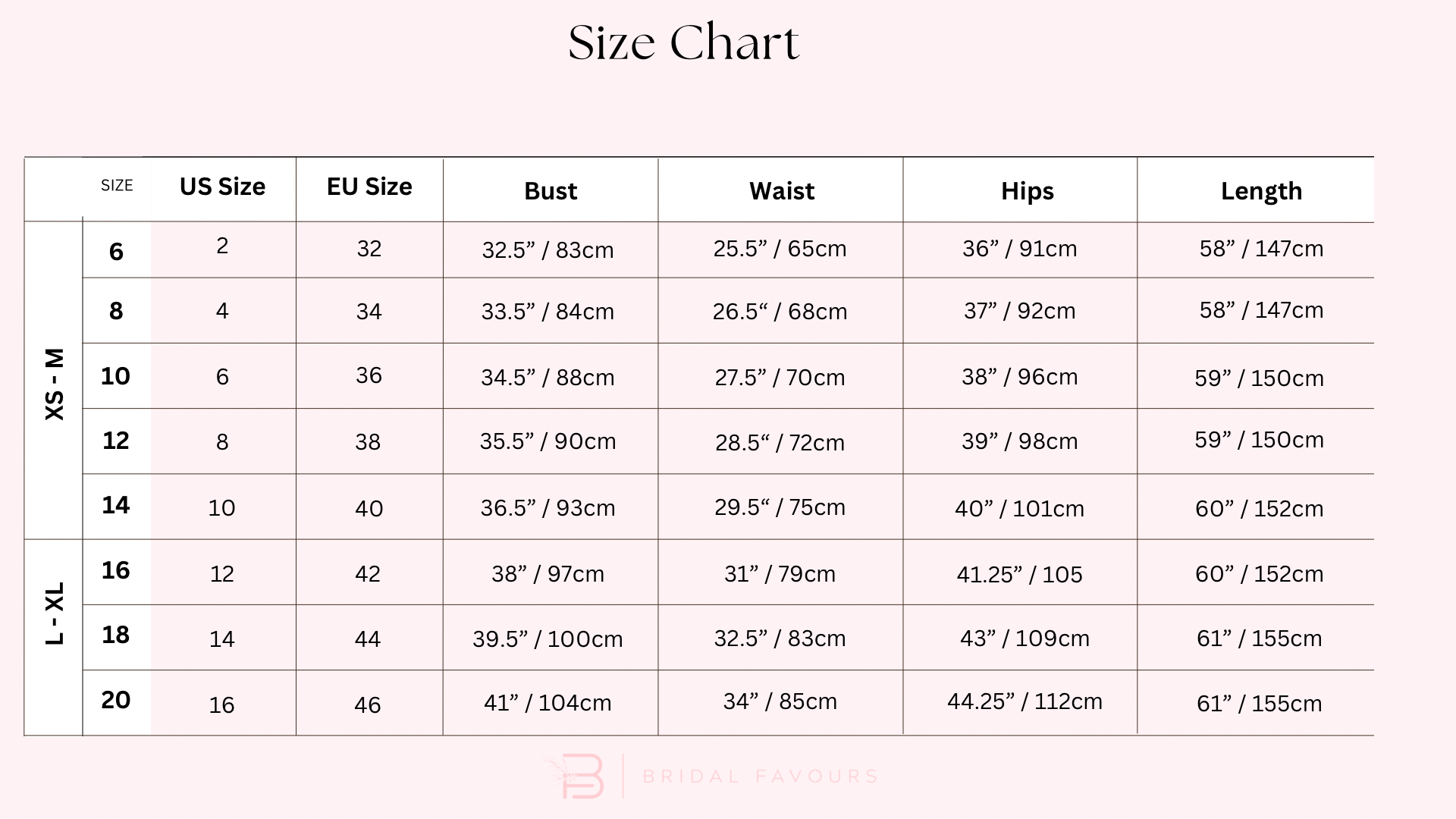
Task: Click the Hips column header
Action: pos(1027,191)
